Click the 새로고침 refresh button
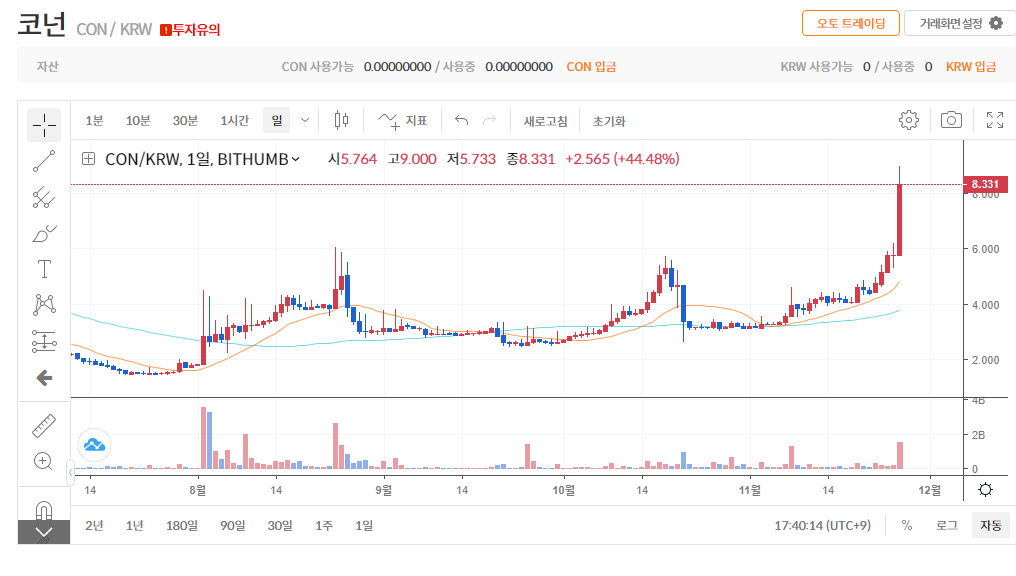1016x576 pixels. click(546, 121)
